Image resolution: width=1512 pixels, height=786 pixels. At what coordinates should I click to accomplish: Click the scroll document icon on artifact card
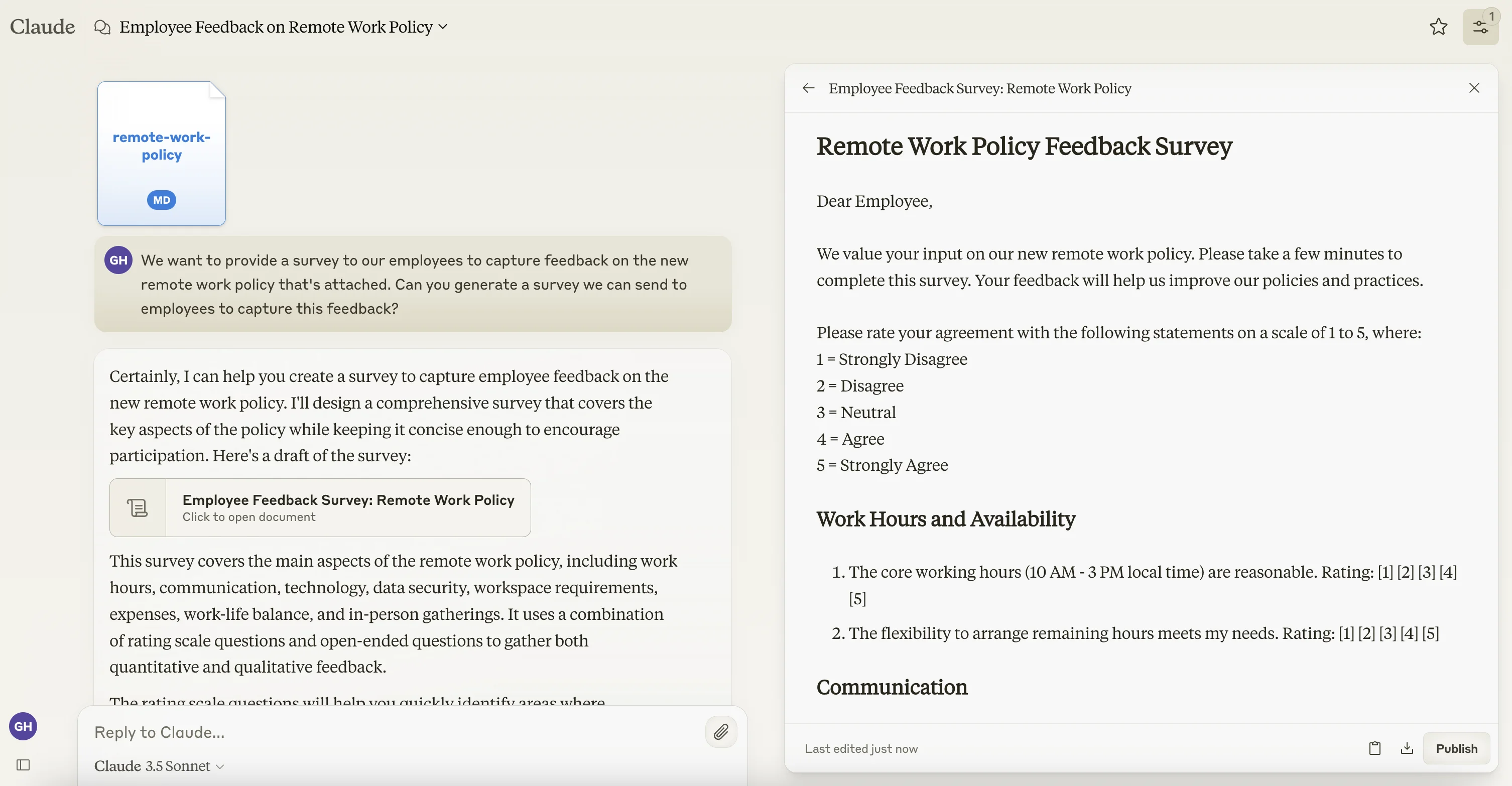click(138, 507)
